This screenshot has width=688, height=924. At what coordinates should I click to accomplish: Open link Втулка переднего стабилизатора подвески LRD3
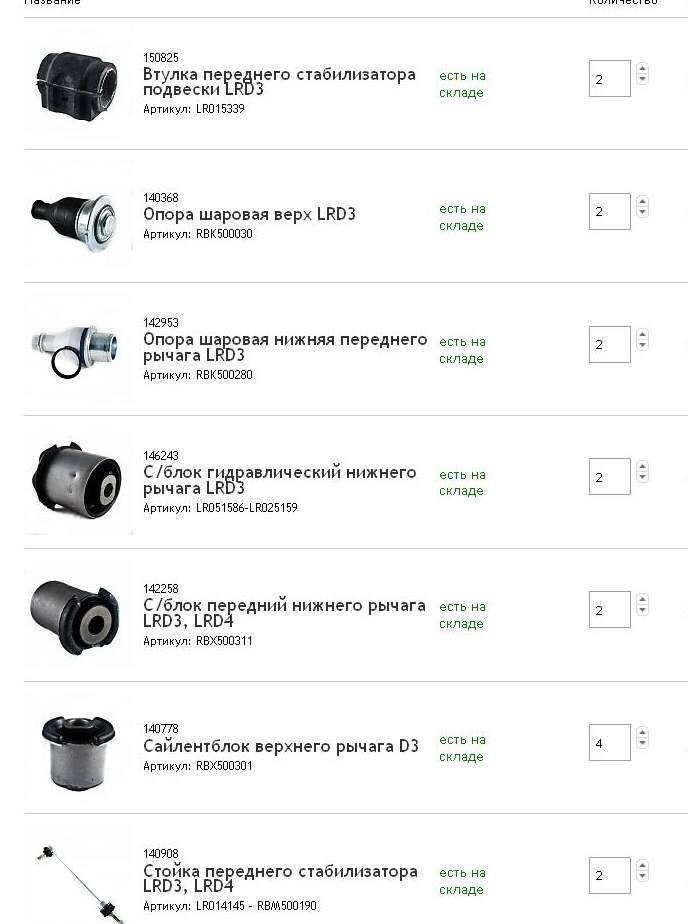[279, 82]
